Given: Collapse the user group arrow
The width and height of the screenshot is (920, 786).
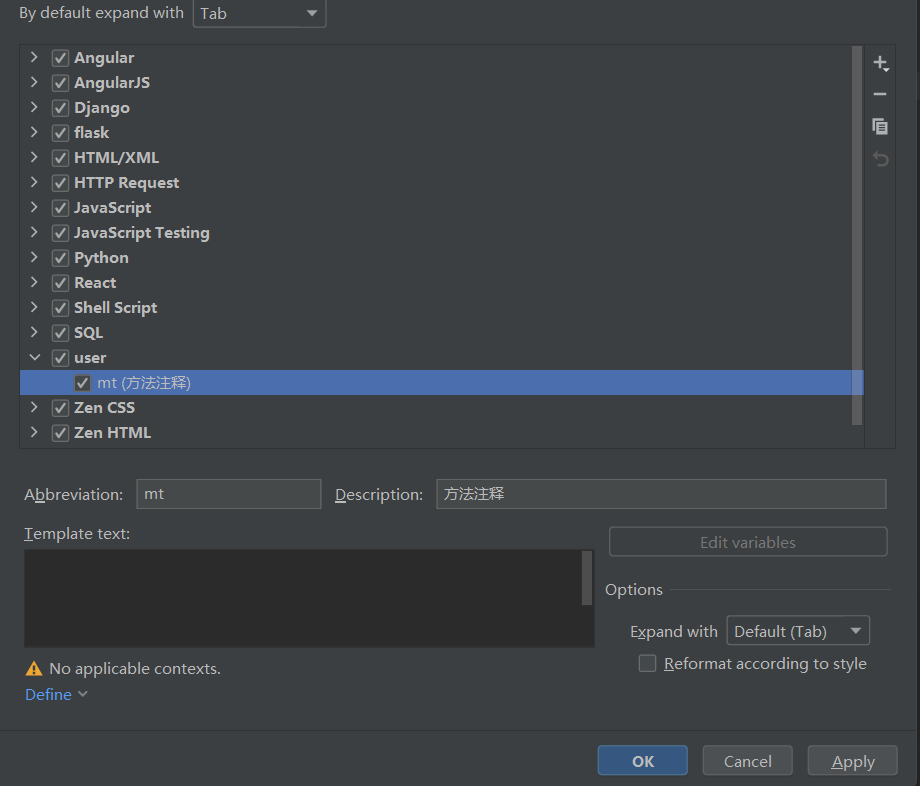Looking at the screenshot, I should tap(35, 357).
